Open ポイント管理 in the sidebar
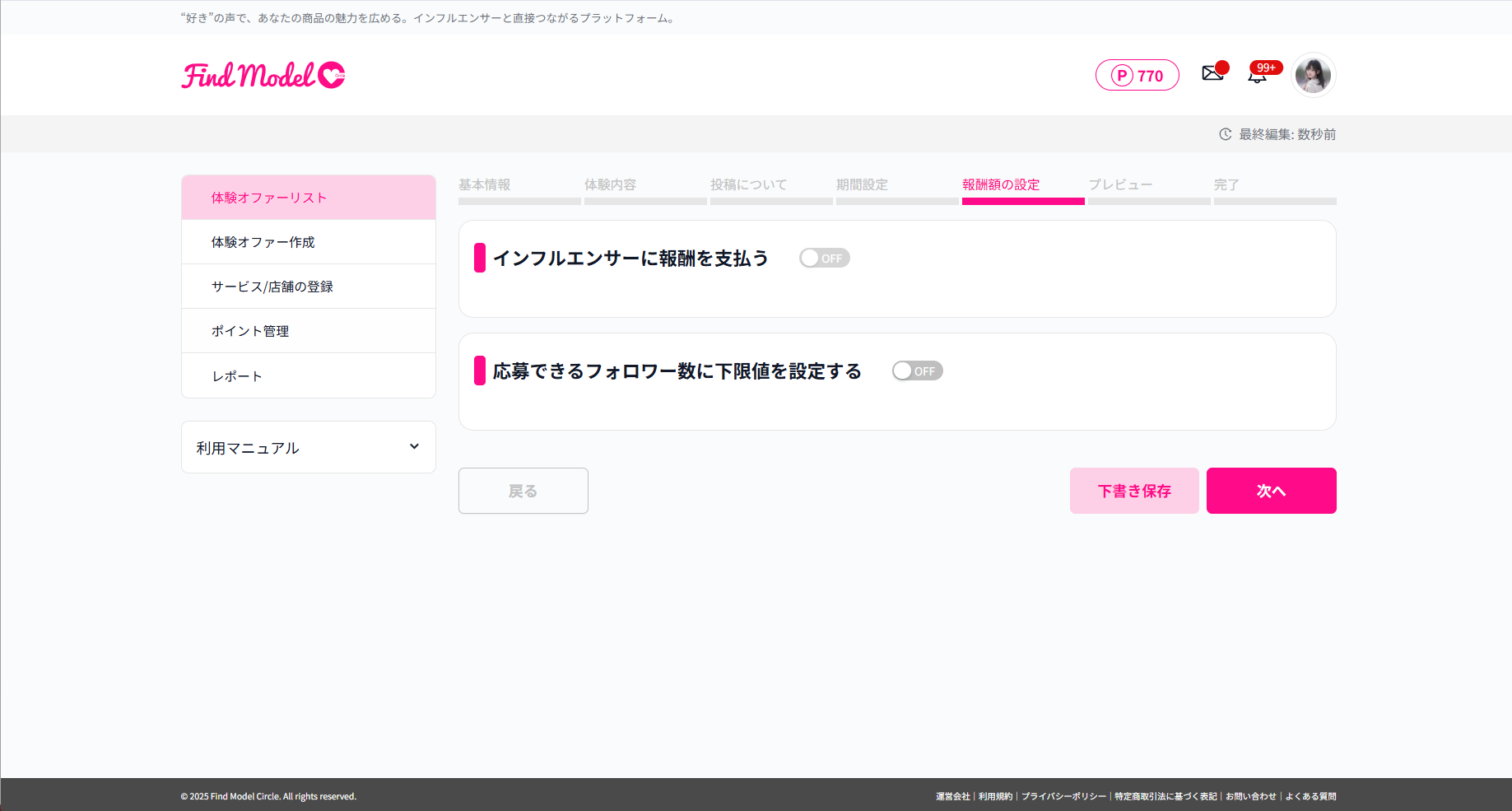Screen dimensions: 1512x811 click(x=309, y=331)
